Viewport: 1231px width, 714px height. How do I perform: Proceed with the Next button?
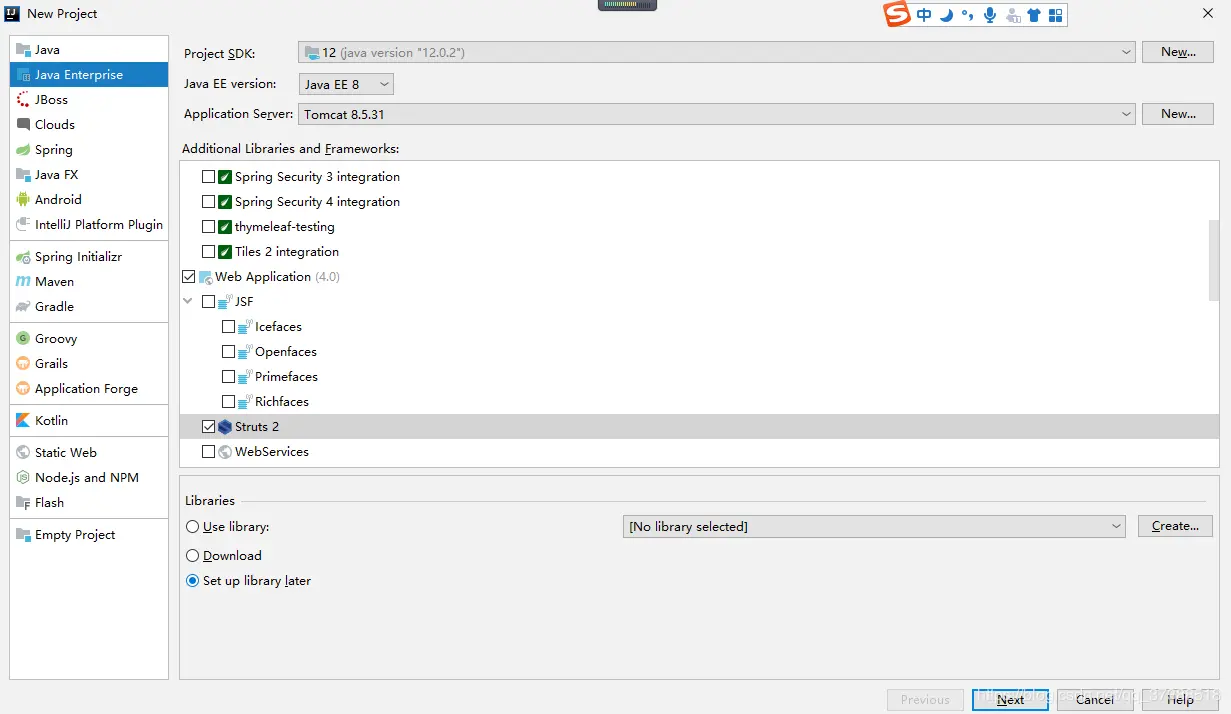[x=1010, y=699]
